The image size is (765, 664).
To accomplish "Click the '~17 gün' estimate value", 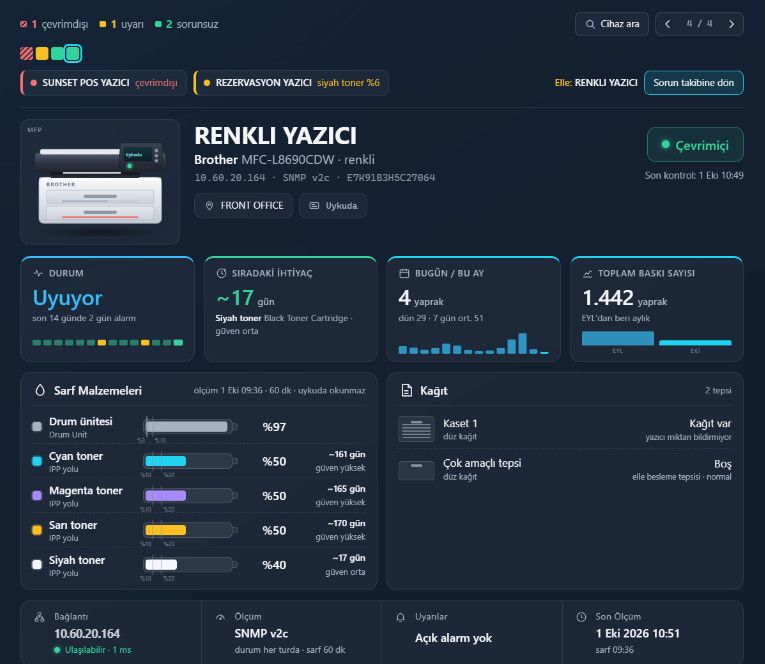I will coord(245,298).
